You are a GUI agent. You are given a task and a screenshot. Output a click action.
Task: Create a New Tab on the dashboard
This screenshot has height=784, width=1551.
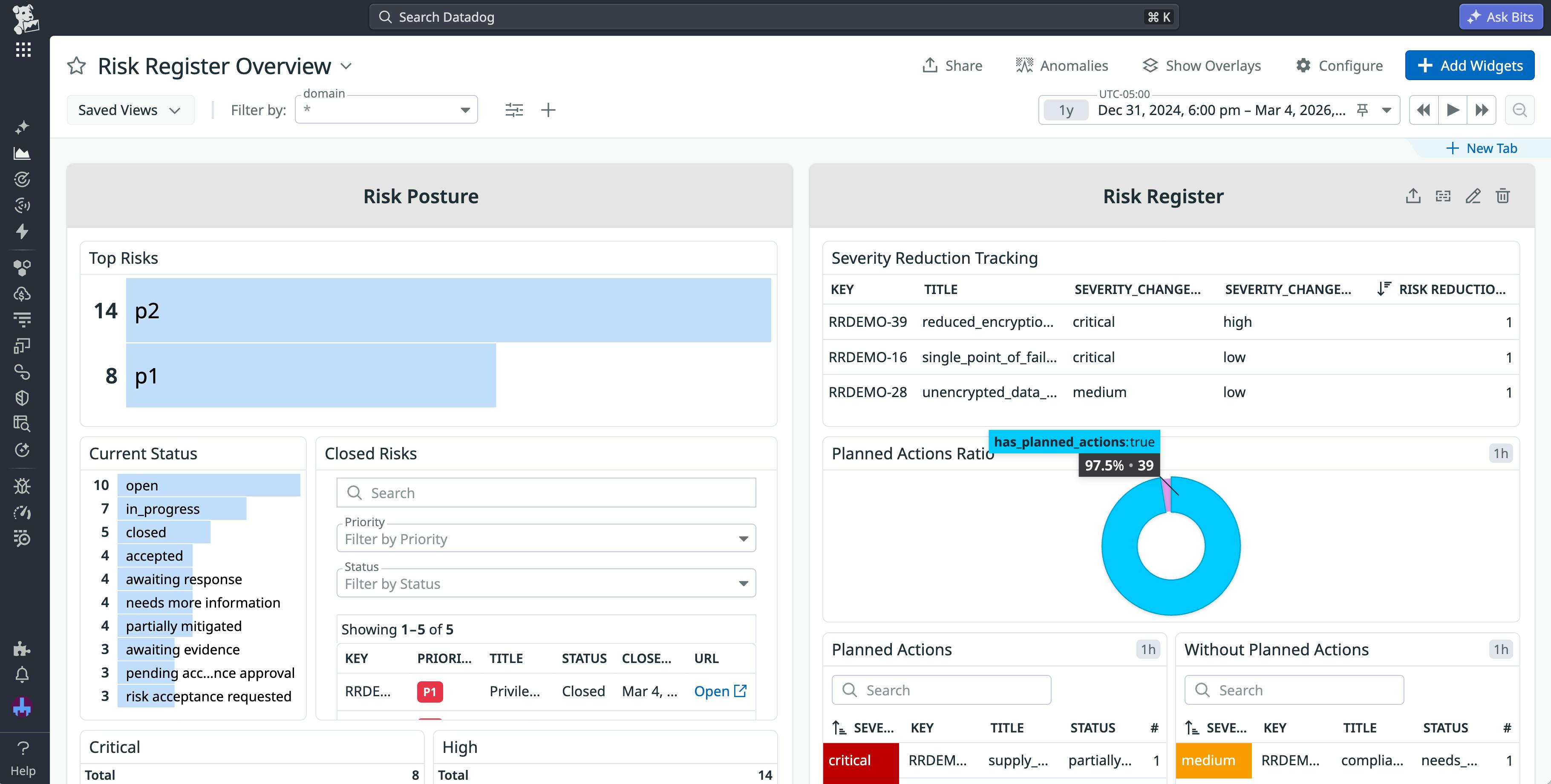pyautogui.click(x=1482, y=147)
